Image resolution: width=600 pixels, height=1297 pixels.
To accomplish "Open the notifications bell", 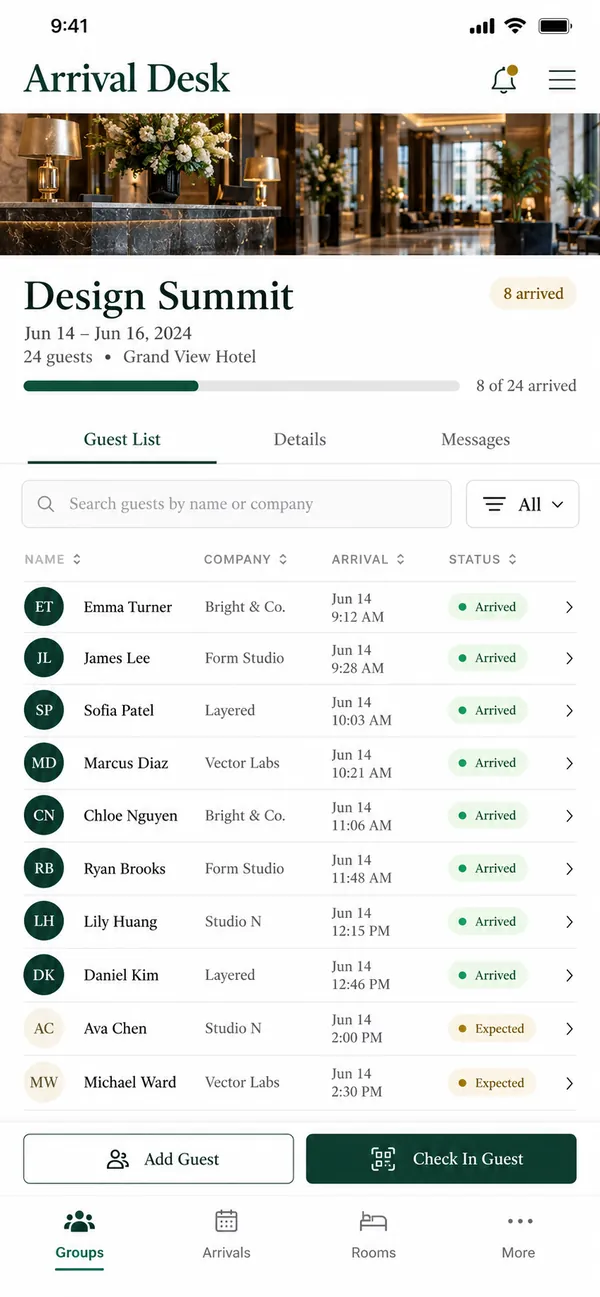I will tap(504, 80).
